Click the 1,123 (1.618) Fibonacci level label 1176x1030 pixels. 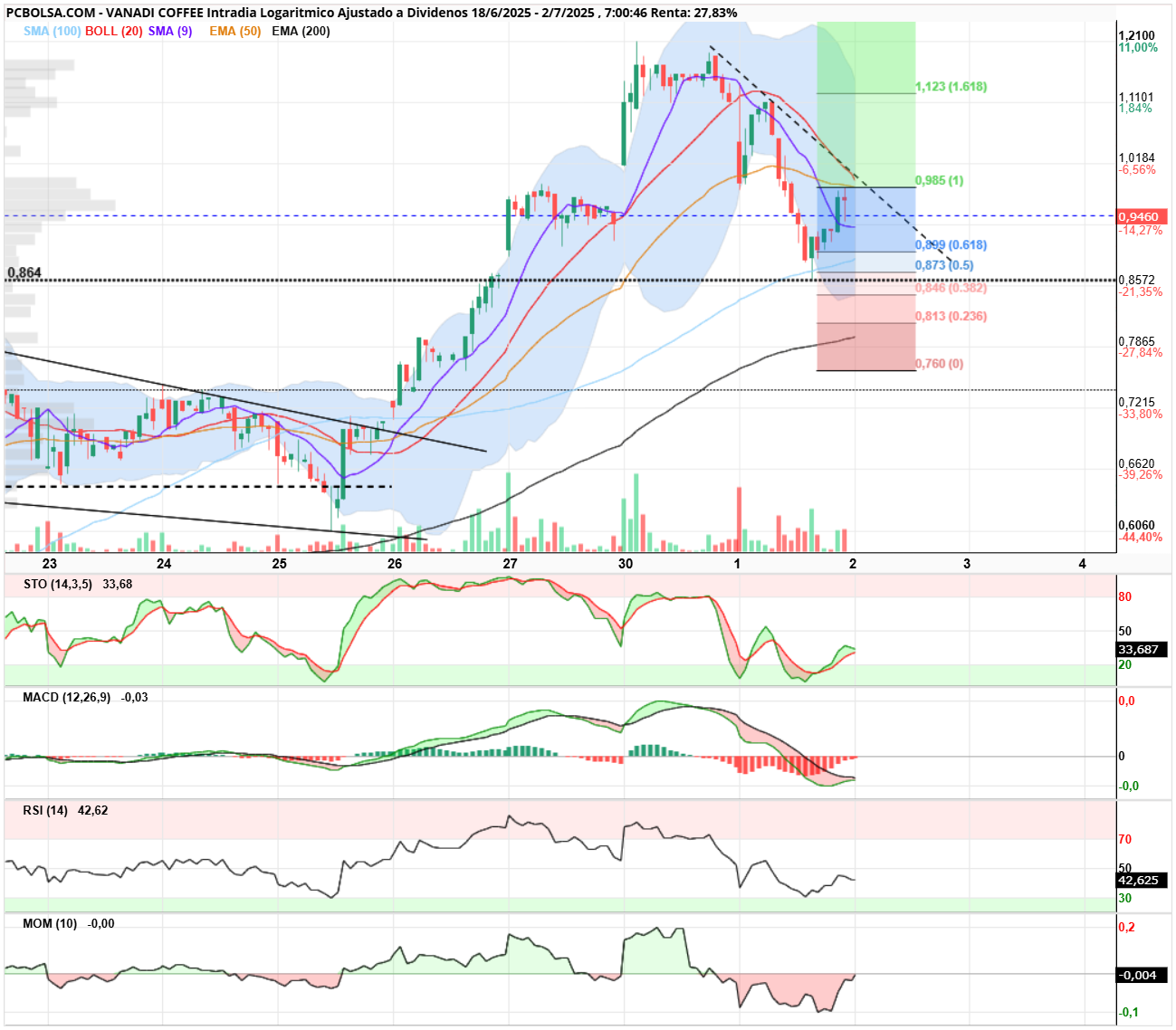coord(951,87)
